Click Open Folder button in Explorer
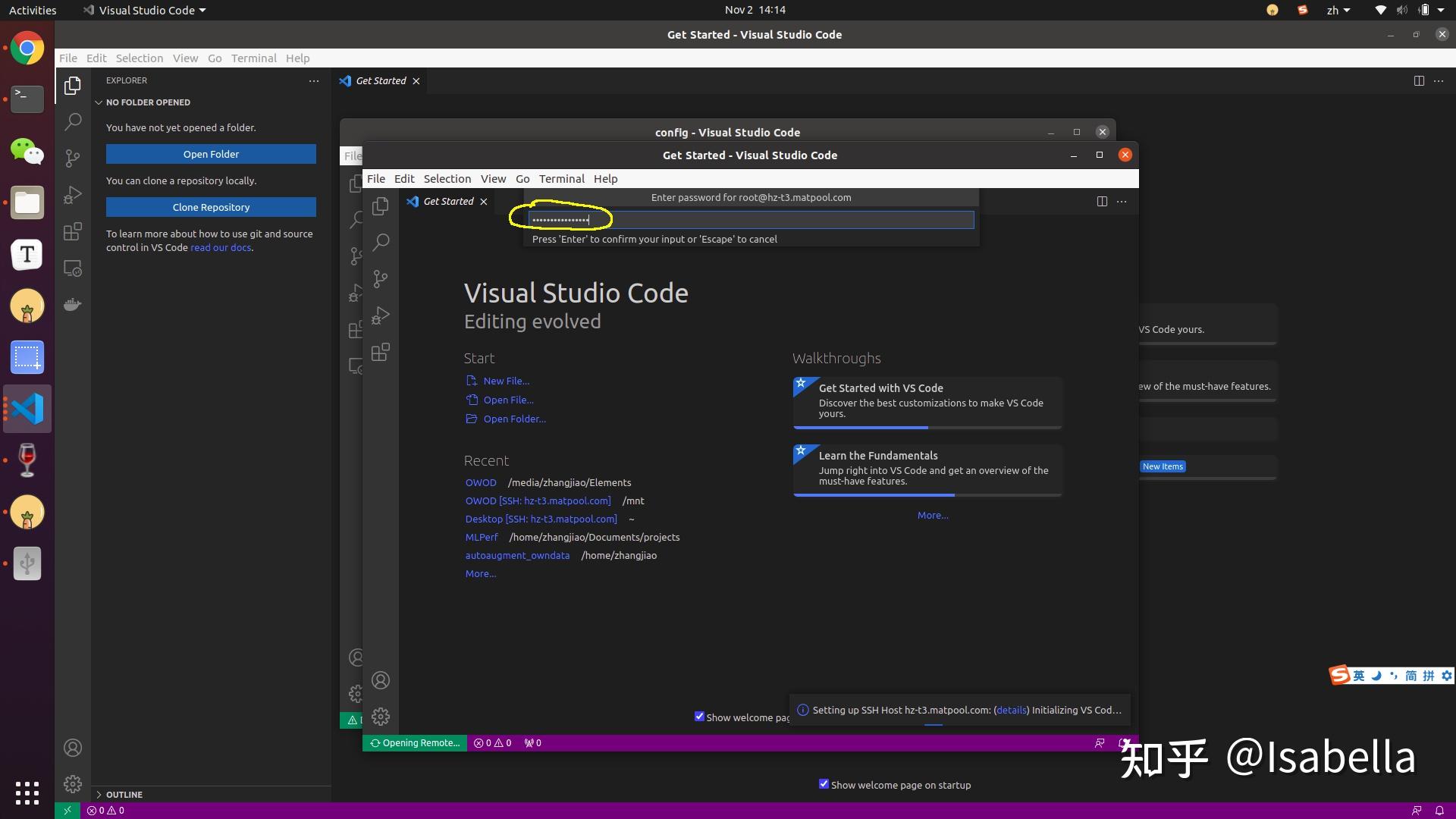This screenshot has width=1456, height=819. [211, 154]
